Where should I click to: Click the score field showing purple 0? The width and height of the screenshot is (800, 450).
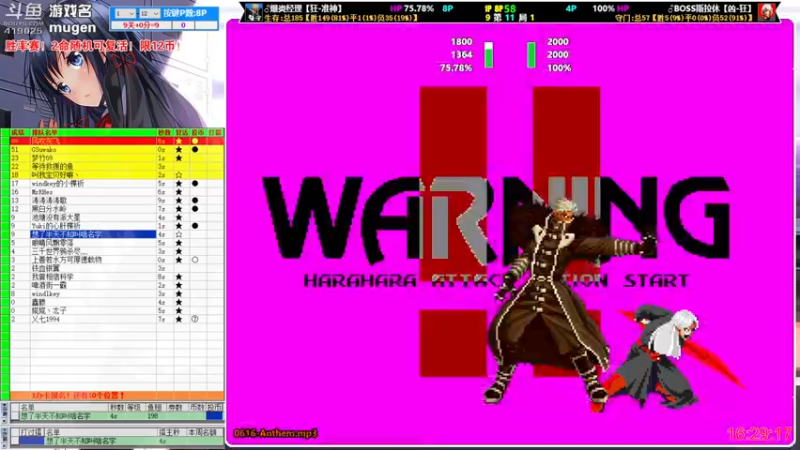point(183,25)
